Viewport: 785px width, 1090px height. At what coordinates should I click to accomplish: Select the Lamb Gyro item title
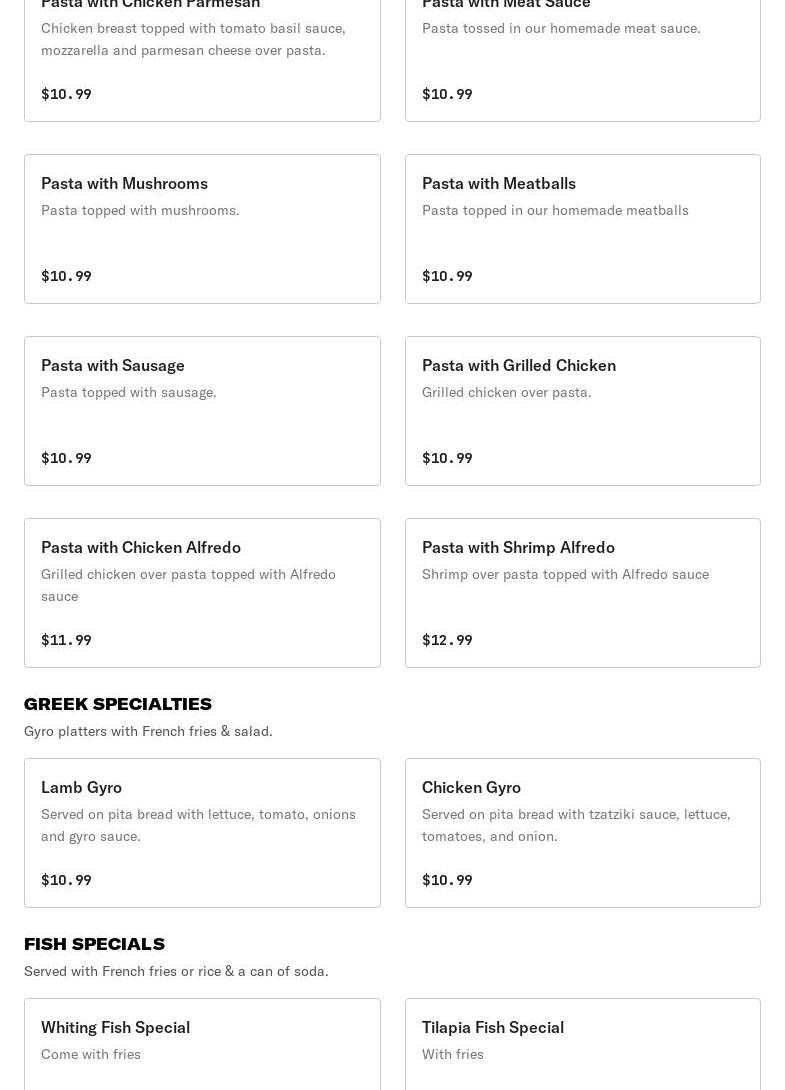click(x=81, y=787)
